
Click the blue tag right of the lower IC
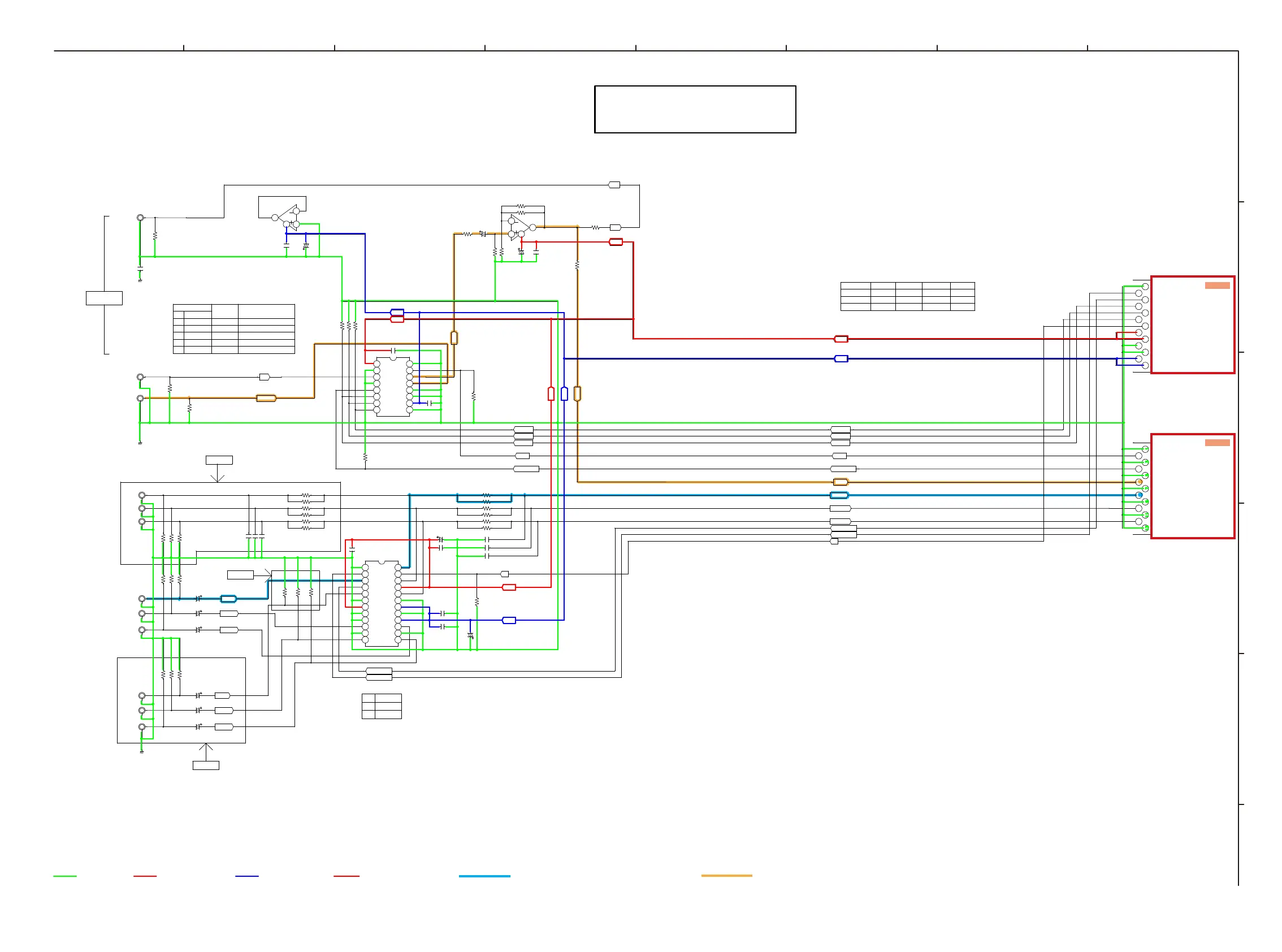coord(509,620)
